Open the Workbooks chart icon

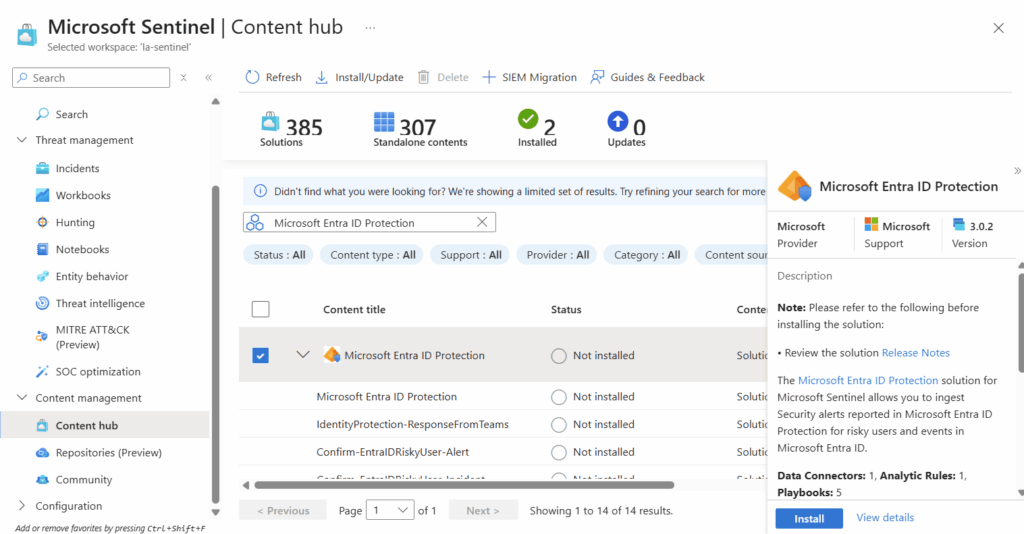pyautogui.click(x=42, y=195)
